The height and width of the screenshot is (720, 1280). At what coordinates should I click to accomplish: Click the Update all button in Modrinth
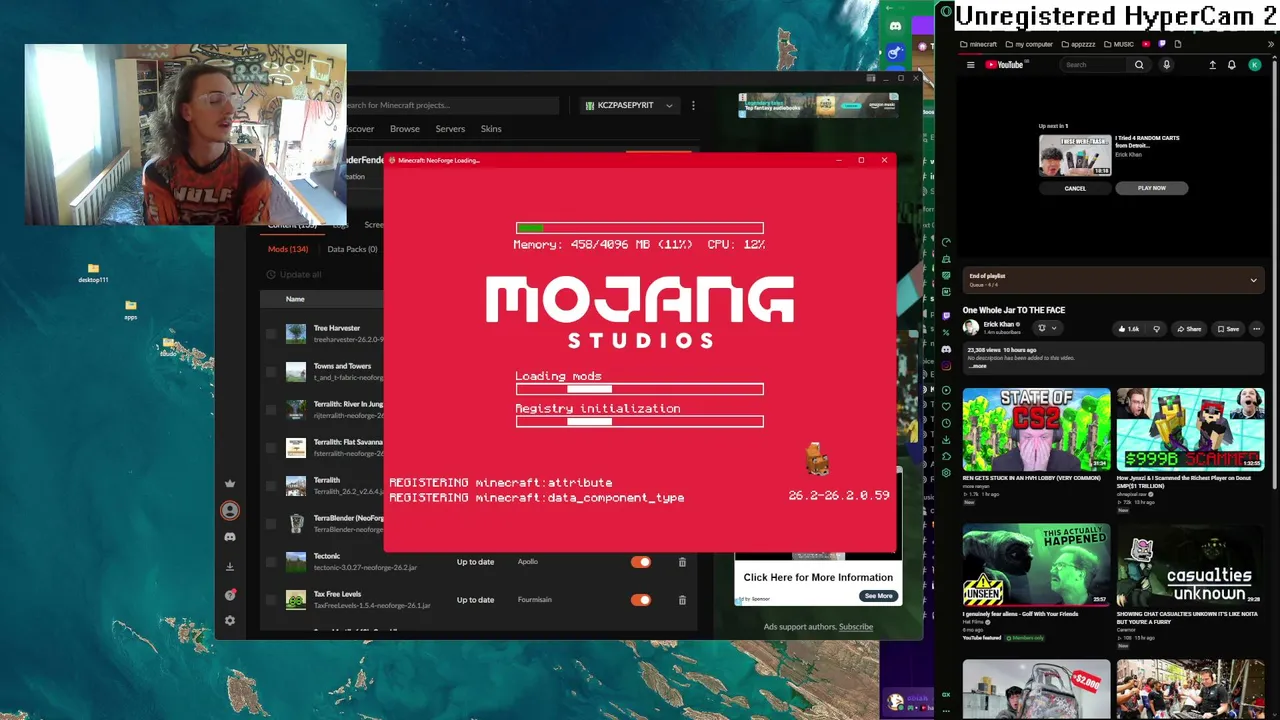pyautogui.click(x=294, y=275)
